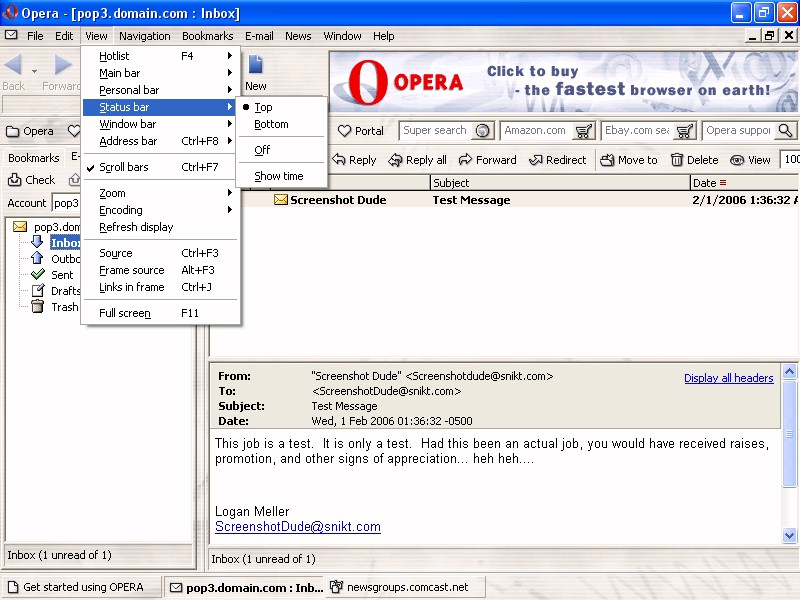800x600 pixels.
Task: Switch to newsgroups.comcast.net window tab
Action: 406,587
